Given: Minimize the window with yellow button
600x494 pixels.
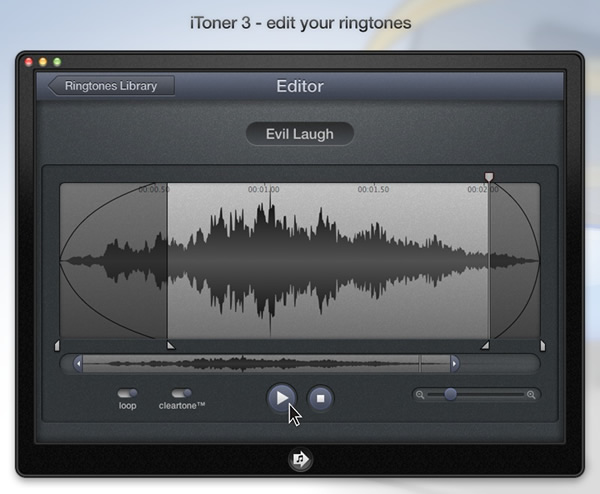Looking at the screenshot, I should 43,62.
